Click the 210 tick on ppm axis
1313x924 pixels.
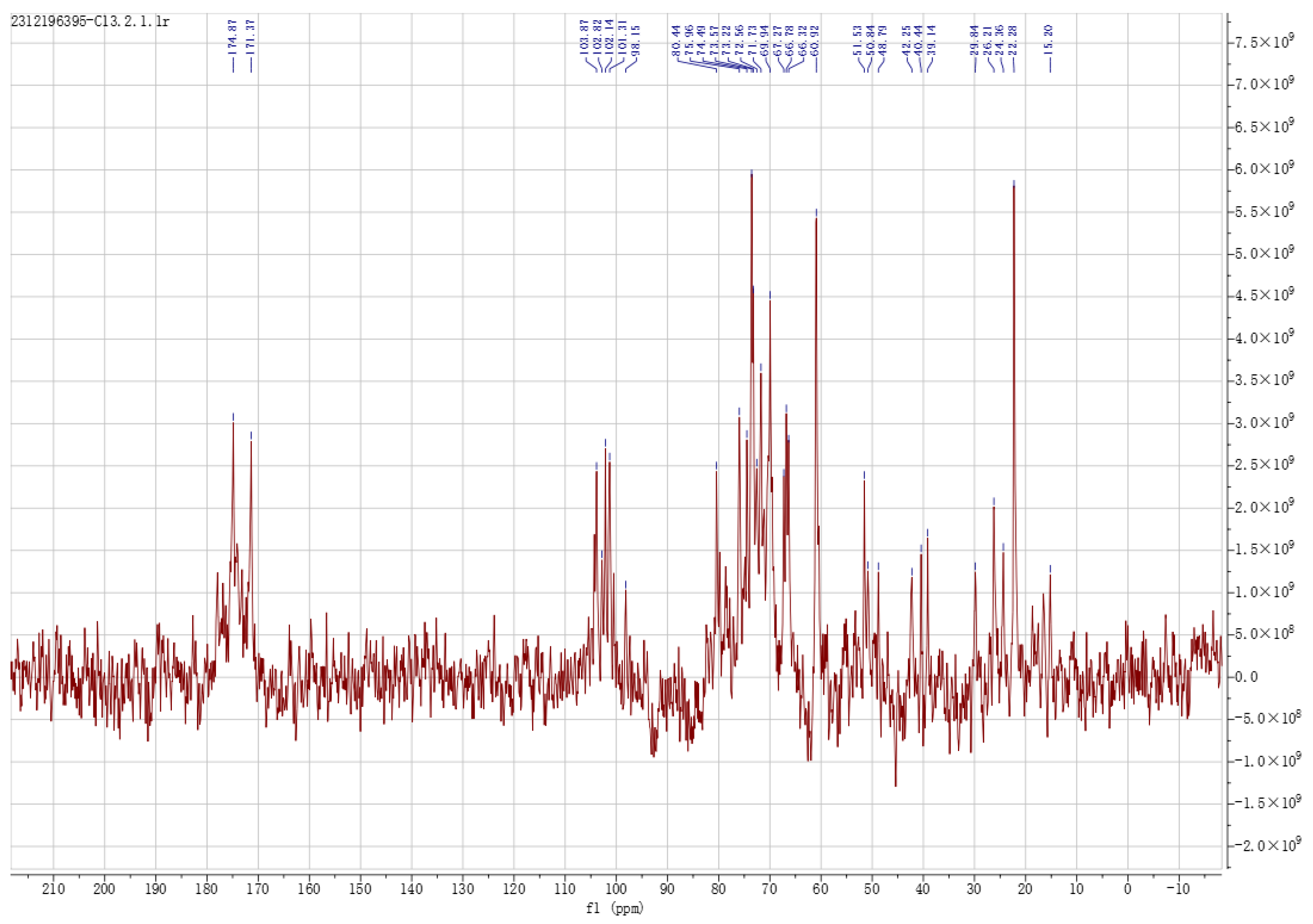tap(53, 889)
